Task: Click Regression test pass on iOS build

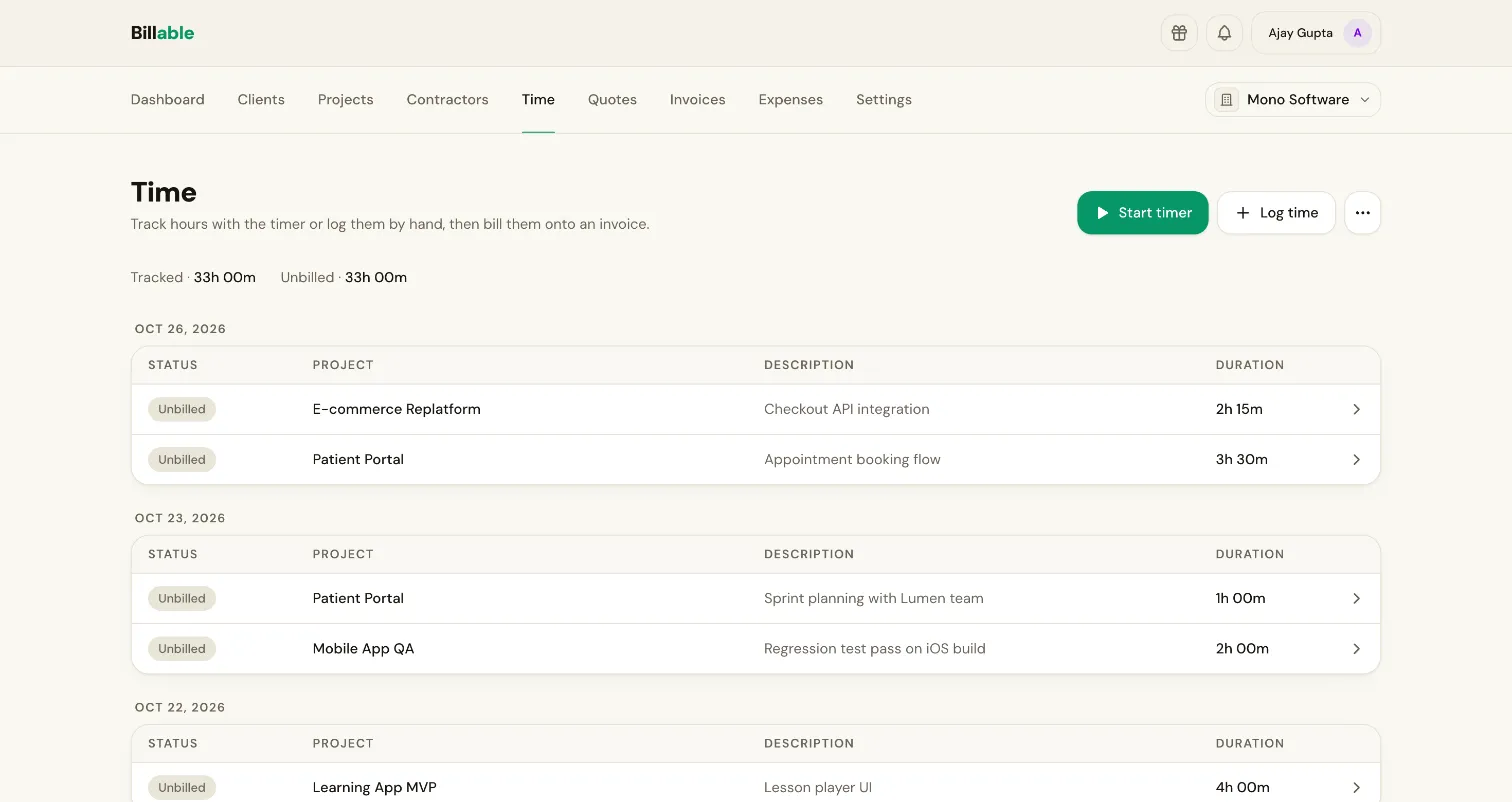Action: point(875,649)
